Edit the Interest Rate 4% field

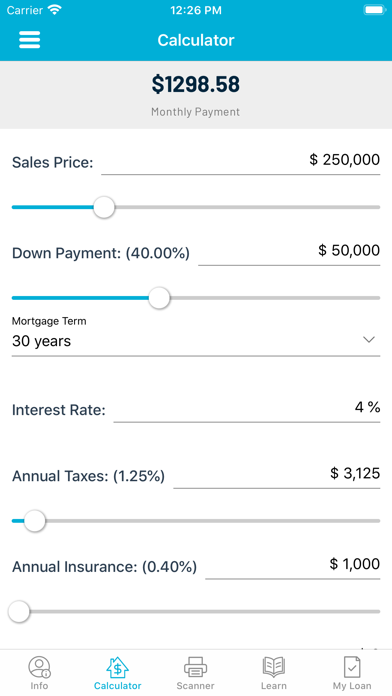coord(247,408)
